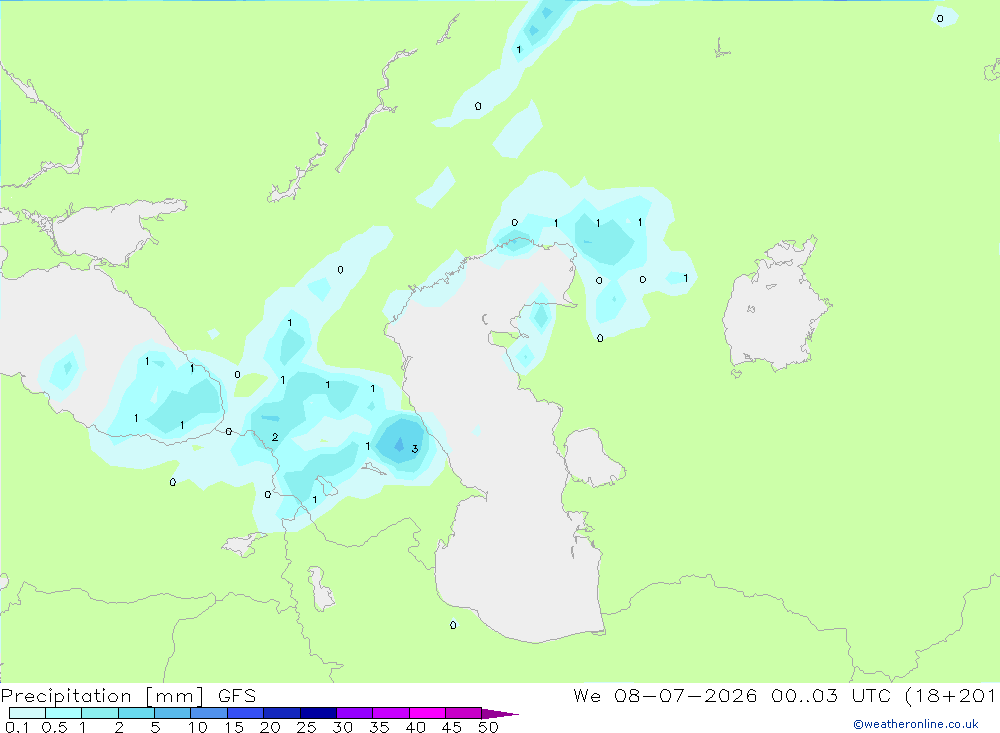Click the legend label '35'

pyautogui.click(x=379, y=727)
